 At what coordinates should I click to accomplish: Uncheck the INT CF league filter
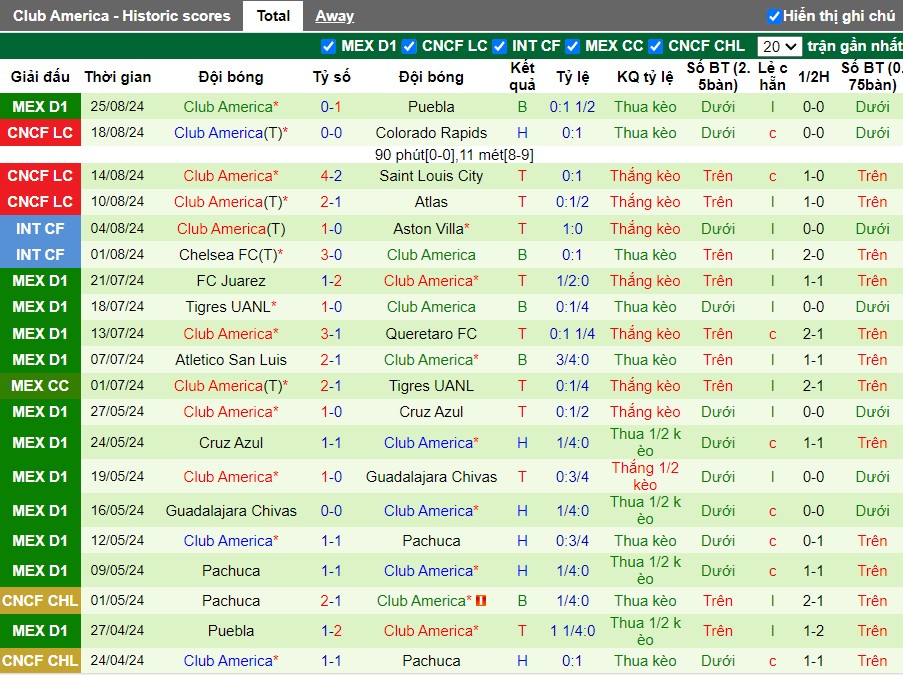[x=499, y=46]
